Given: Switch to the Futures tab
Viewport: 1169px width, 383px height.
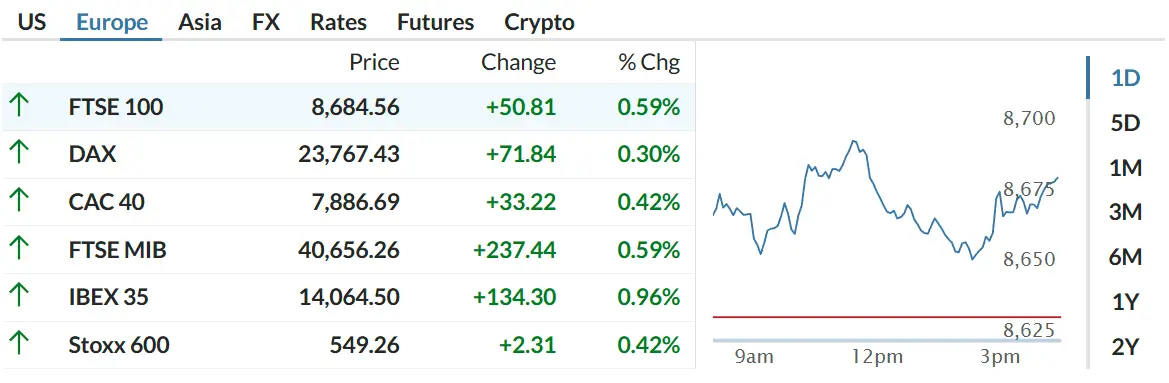Looking at the screenshot, I should (x=435, y=22).
